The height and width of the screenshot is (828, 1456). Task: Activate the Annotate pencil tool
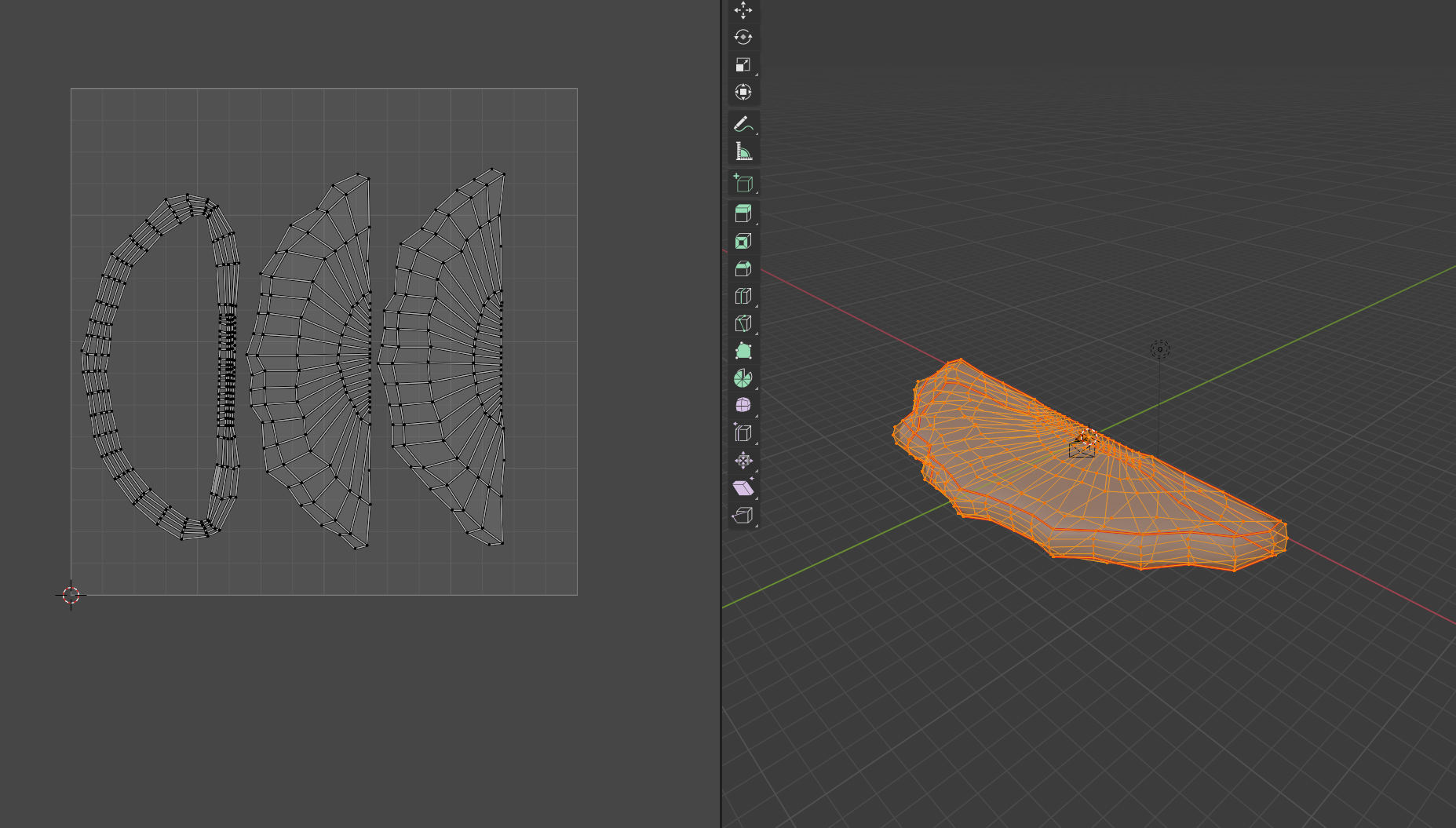click(743, 124)
